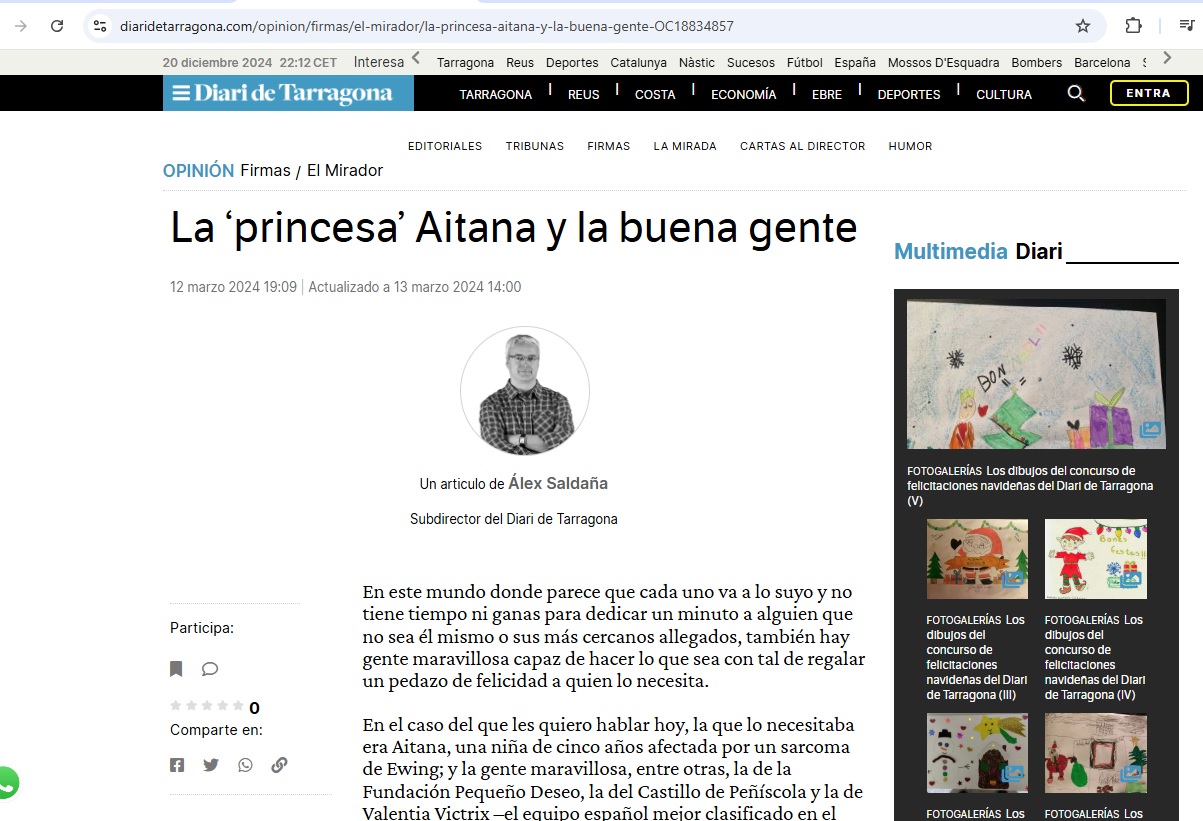This screenshot has width=1203, height=821.
Task: Open the large Christmas drawing gallery thumbnail (V)
Action: click(1036, 374)
